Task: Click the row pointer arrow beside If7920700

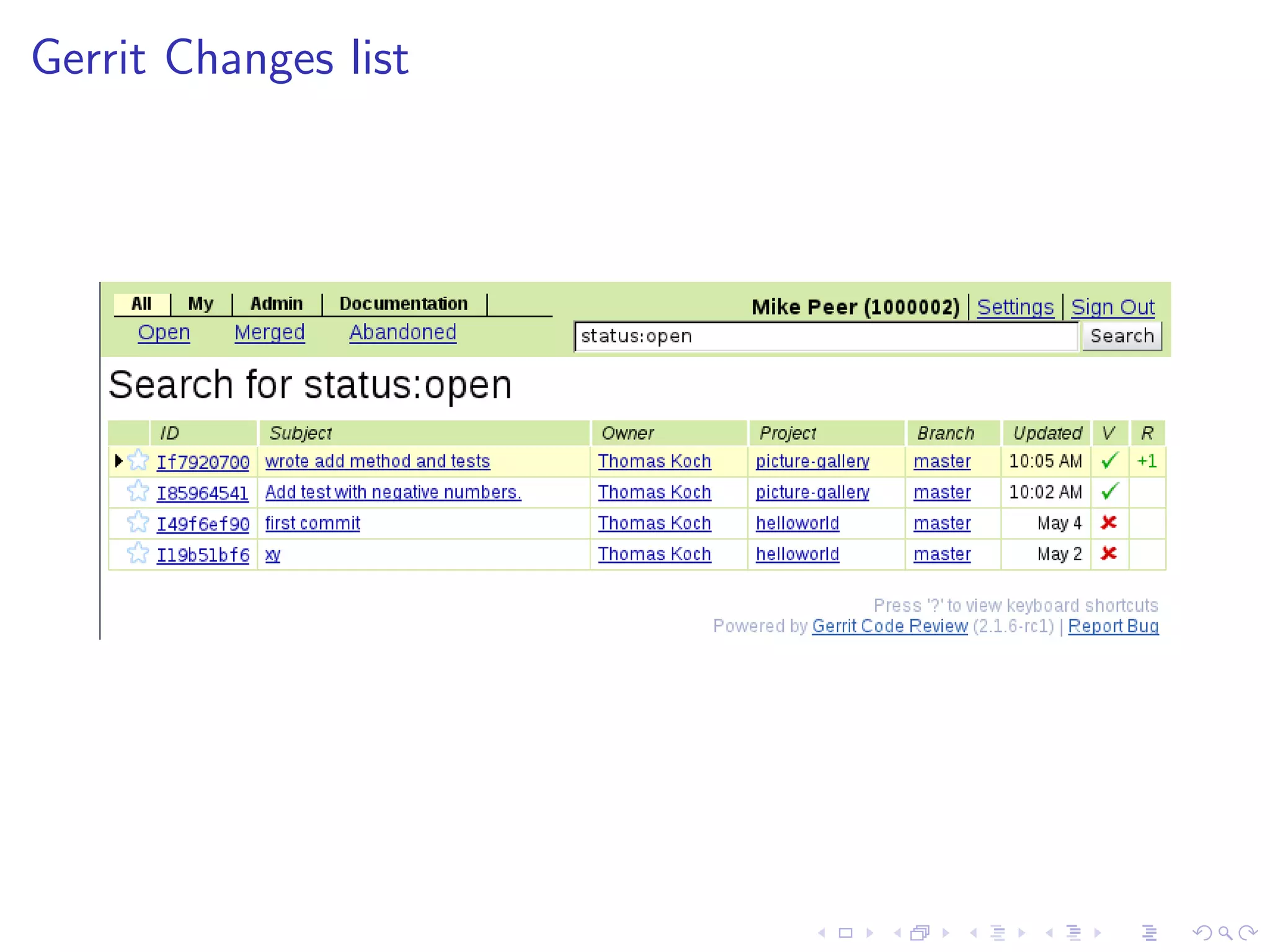Action: [118, 461]
